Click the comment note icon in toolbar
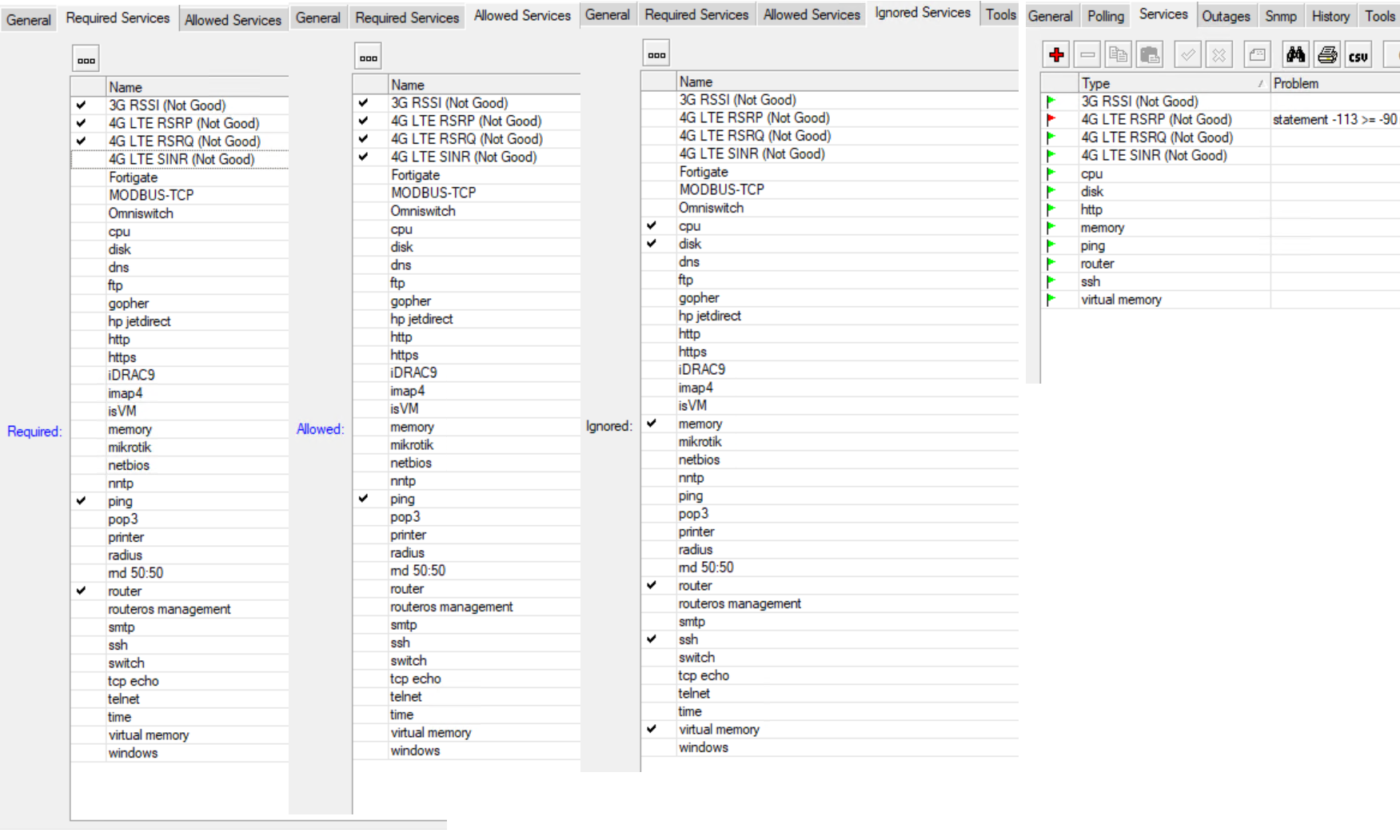The width and height of the screenshot is (1400, 840). point(1257,54)
